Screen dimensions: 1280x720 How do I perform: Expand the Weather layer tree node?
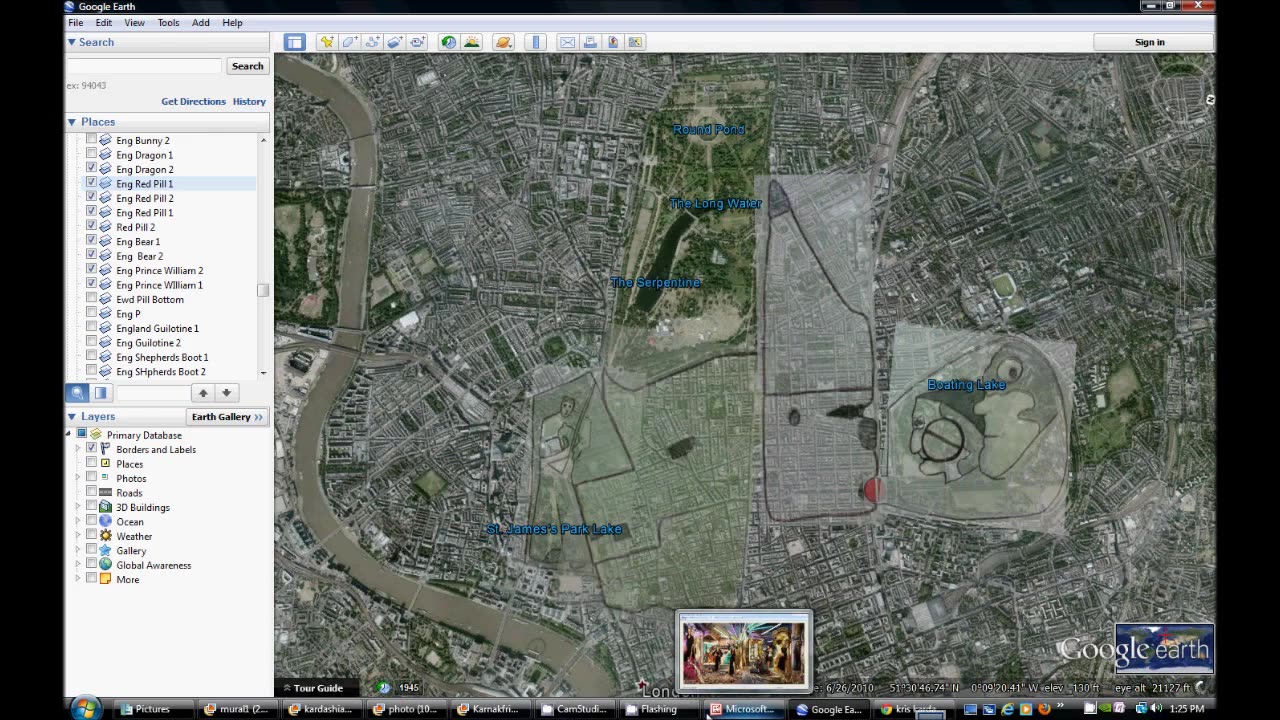[77, 536]
